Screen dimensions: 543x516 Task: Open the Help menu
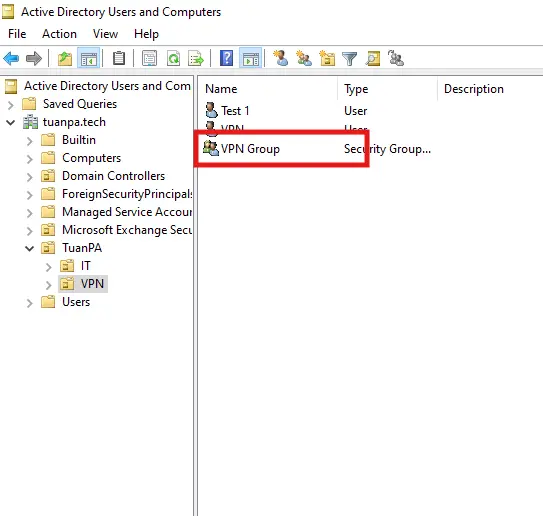pyautogui.click(x=146, y=34)
